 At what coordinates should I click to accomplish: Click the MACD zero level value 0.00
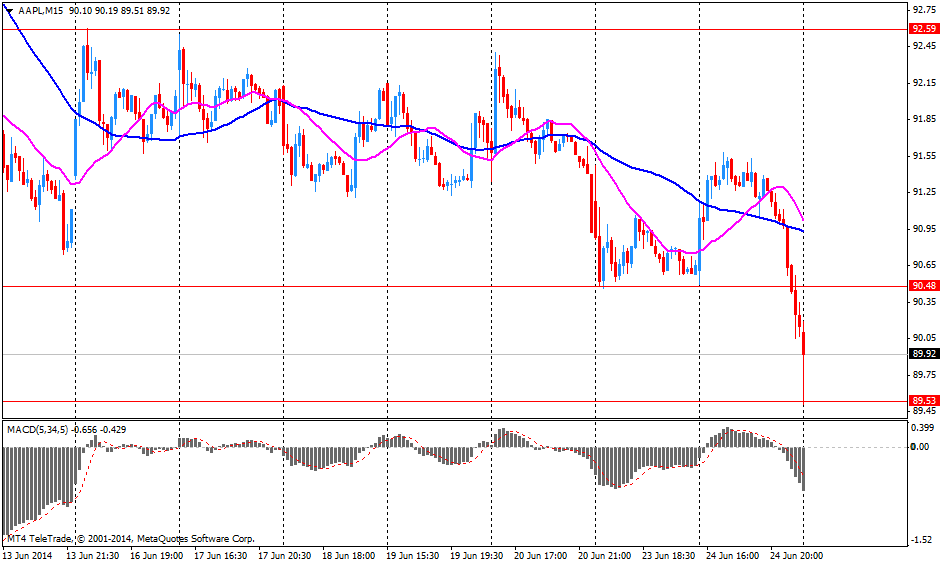920,447
